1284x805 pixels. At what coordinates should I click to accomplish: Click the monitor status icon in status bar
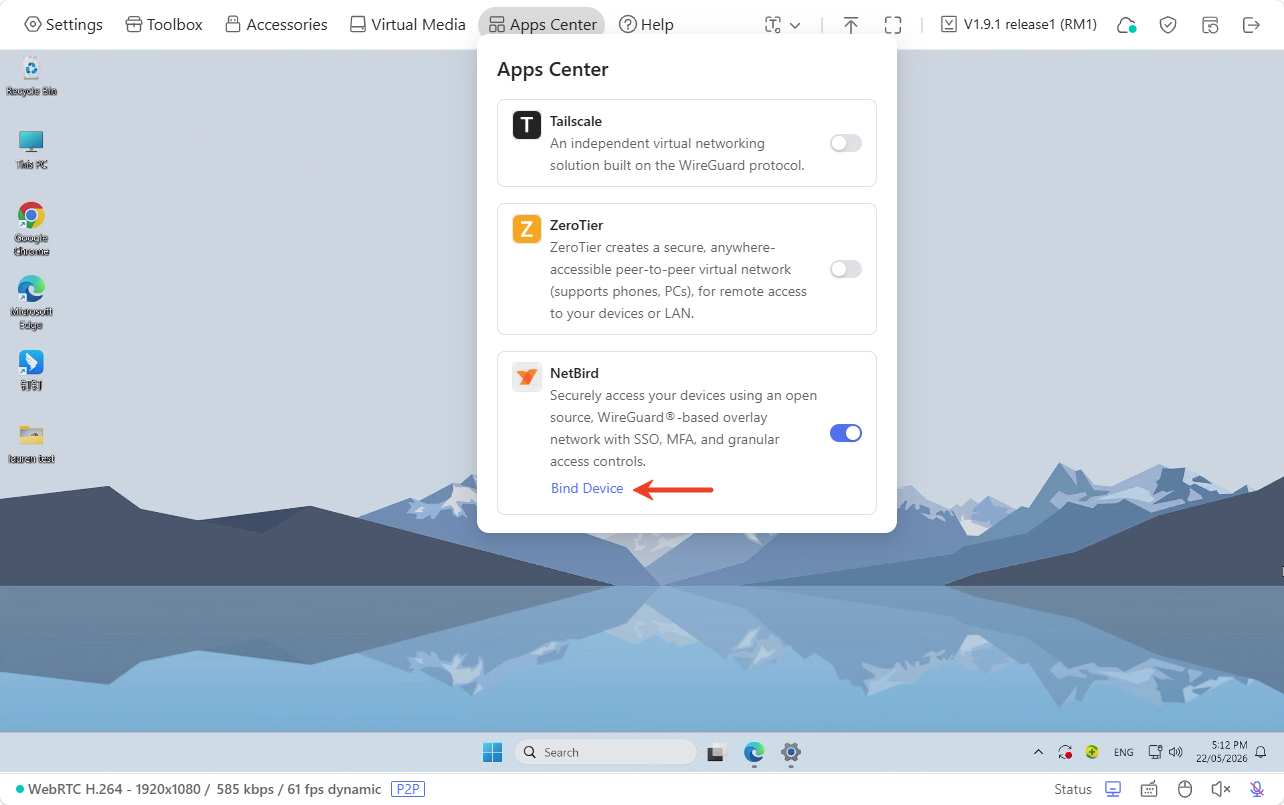[1113, 789]
